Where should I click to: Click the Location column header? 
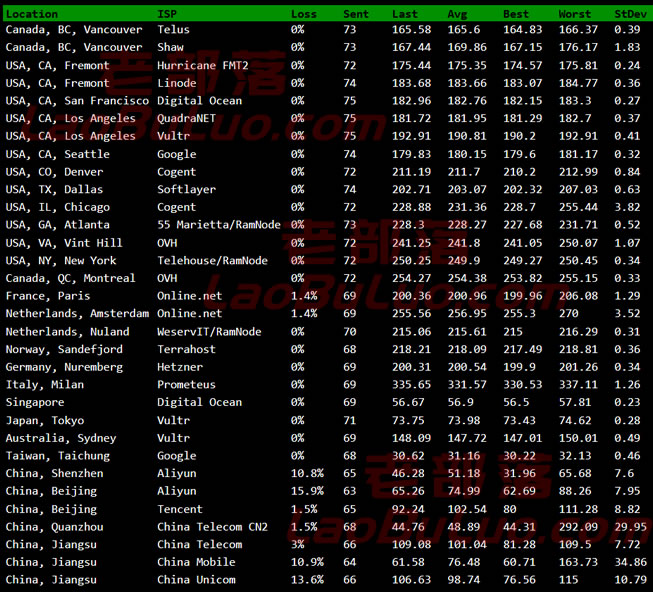click(x=32, y=14)
